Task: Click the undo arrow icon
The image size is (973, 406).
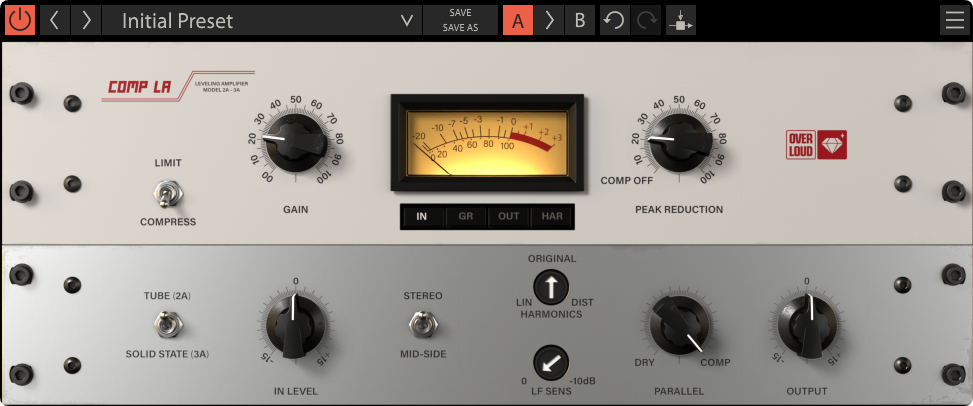Action: point(614,20)
